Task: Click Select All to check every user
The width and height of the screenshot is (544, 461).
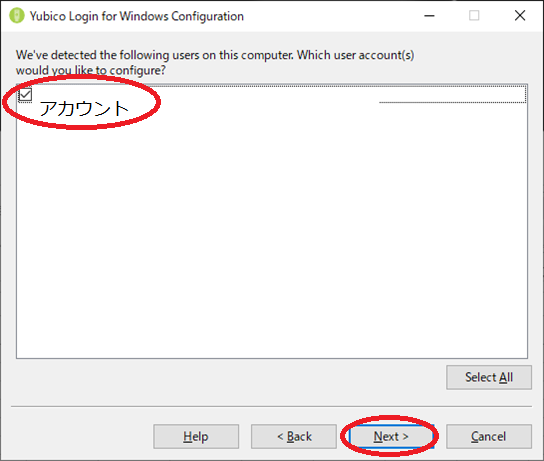Action: (489, 377)
